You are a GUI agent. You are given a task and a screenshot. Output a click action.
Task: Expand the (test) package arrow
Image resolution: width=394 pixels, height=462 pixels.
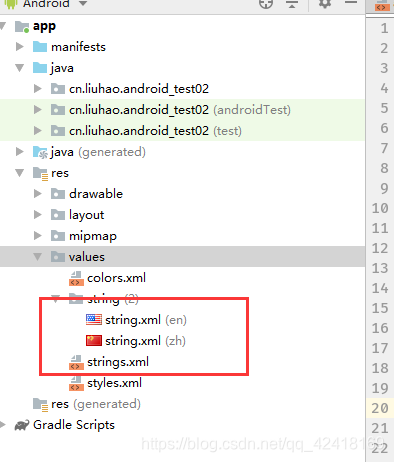[x=38, y=131]
